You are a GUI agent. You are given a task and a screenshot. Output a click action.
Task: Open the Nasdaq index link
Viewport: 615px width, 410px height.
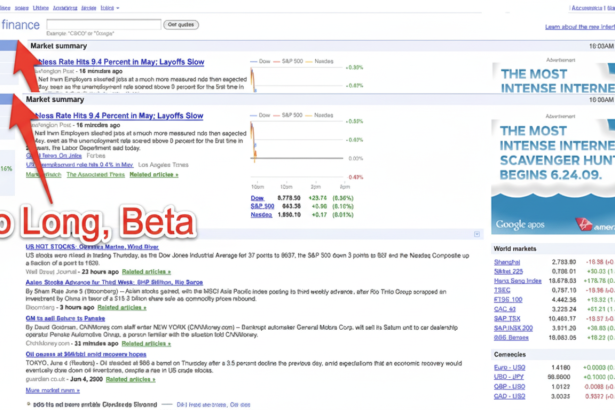coord(261,215)
